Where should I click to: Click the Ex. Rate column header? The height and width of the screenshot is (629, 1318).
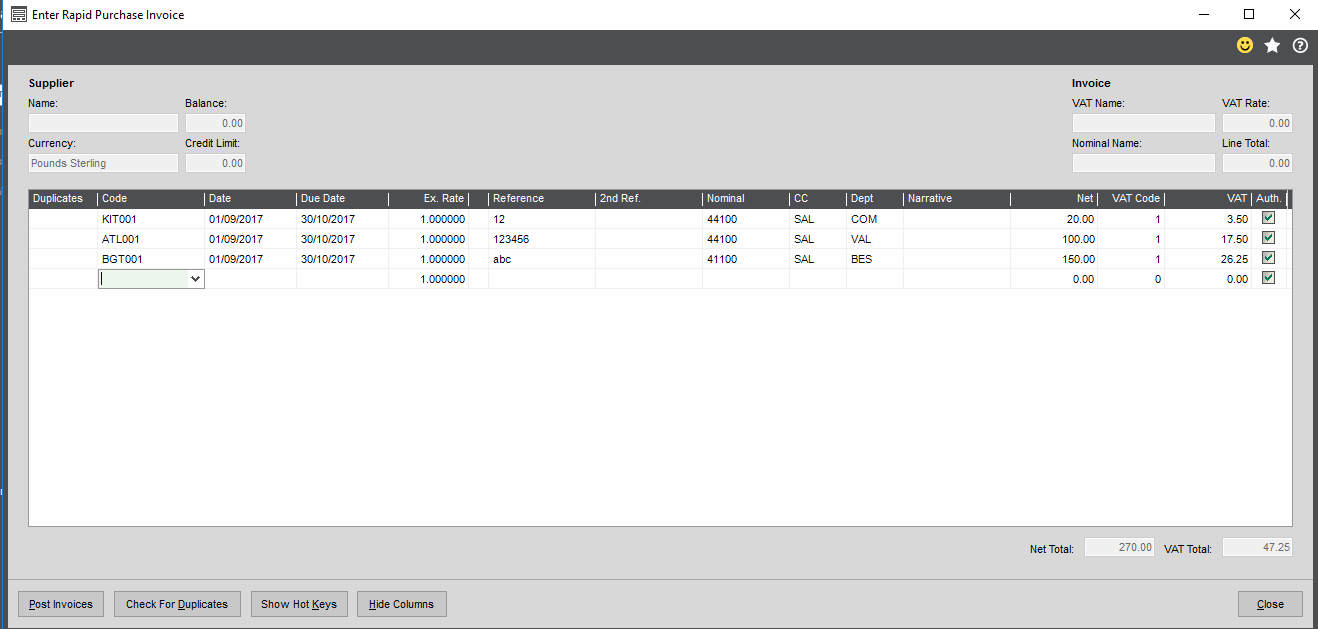[x=428, y=199]
